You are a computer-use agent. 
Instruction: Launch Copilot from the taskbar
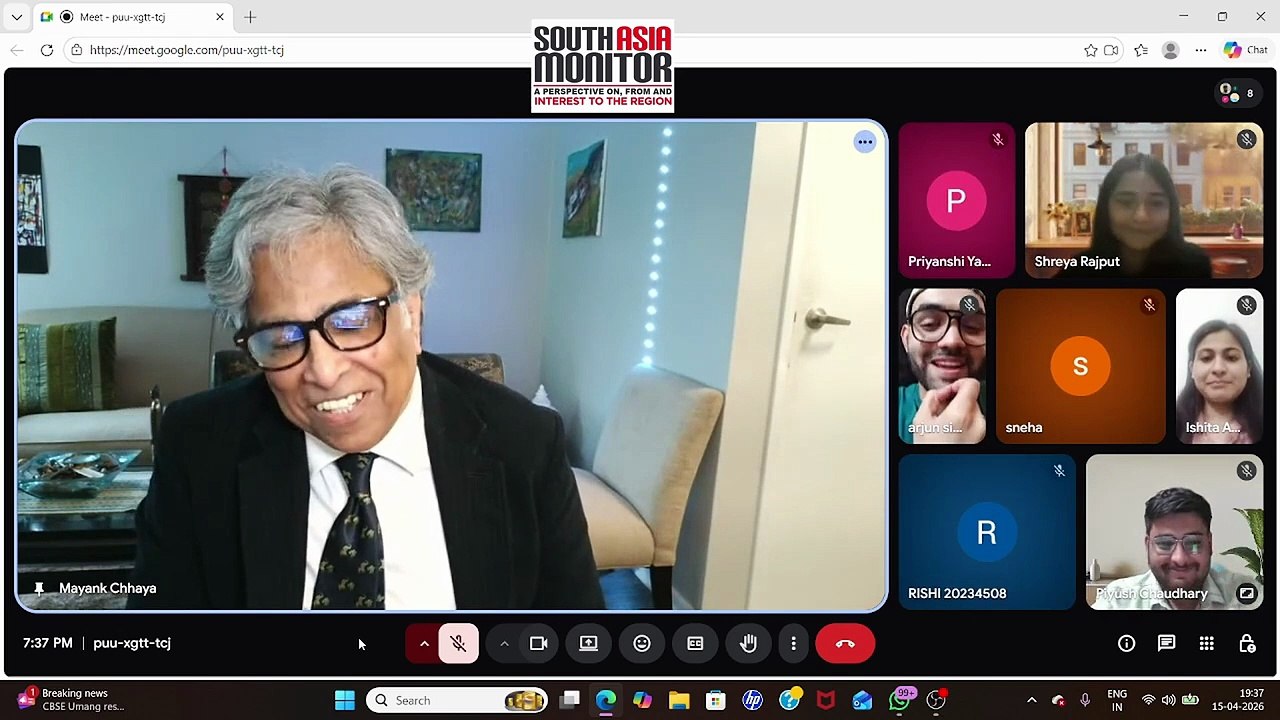point(642,701)
